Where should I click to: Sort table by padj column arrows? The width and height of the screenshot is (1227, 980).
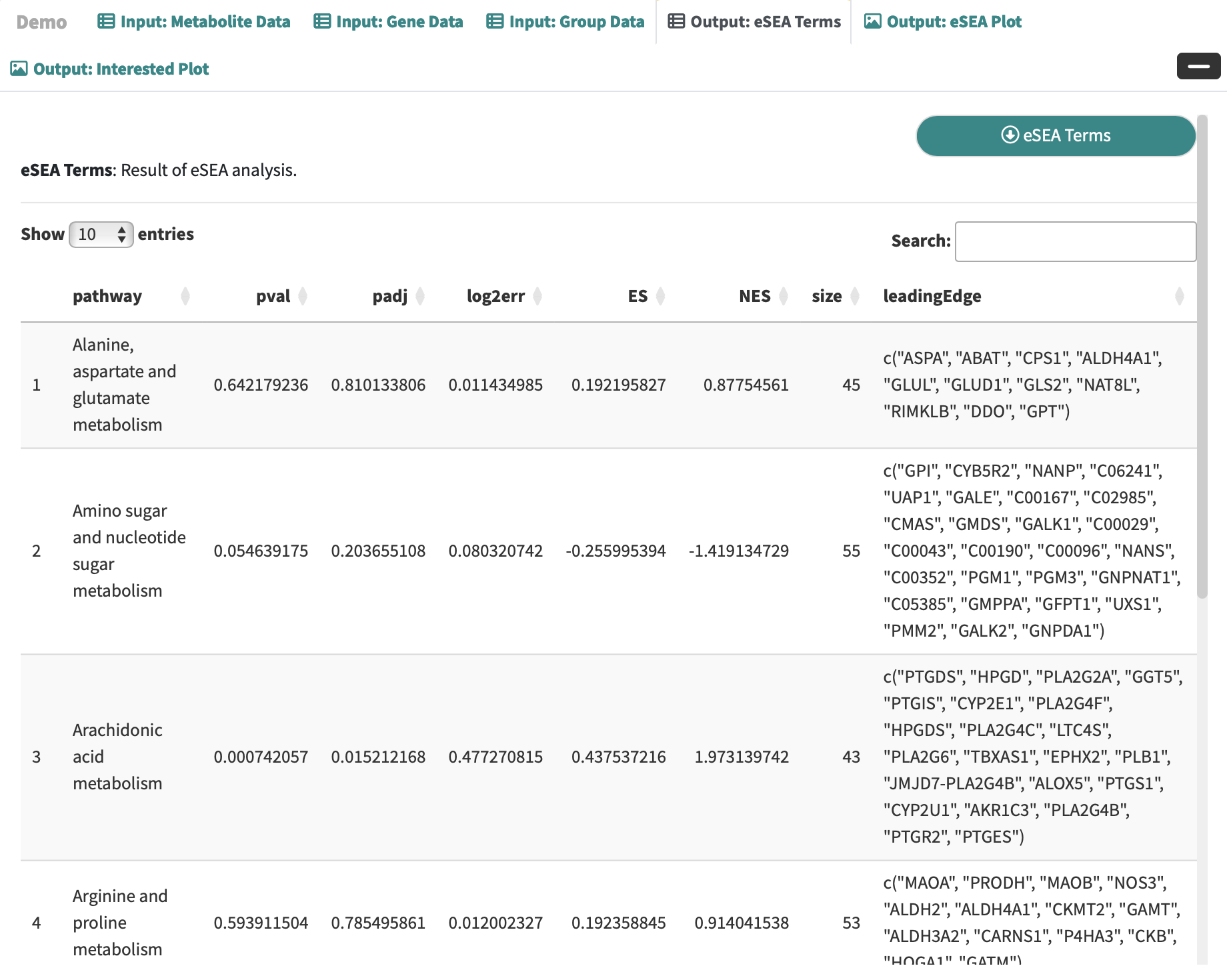click(x=420, y=296)
